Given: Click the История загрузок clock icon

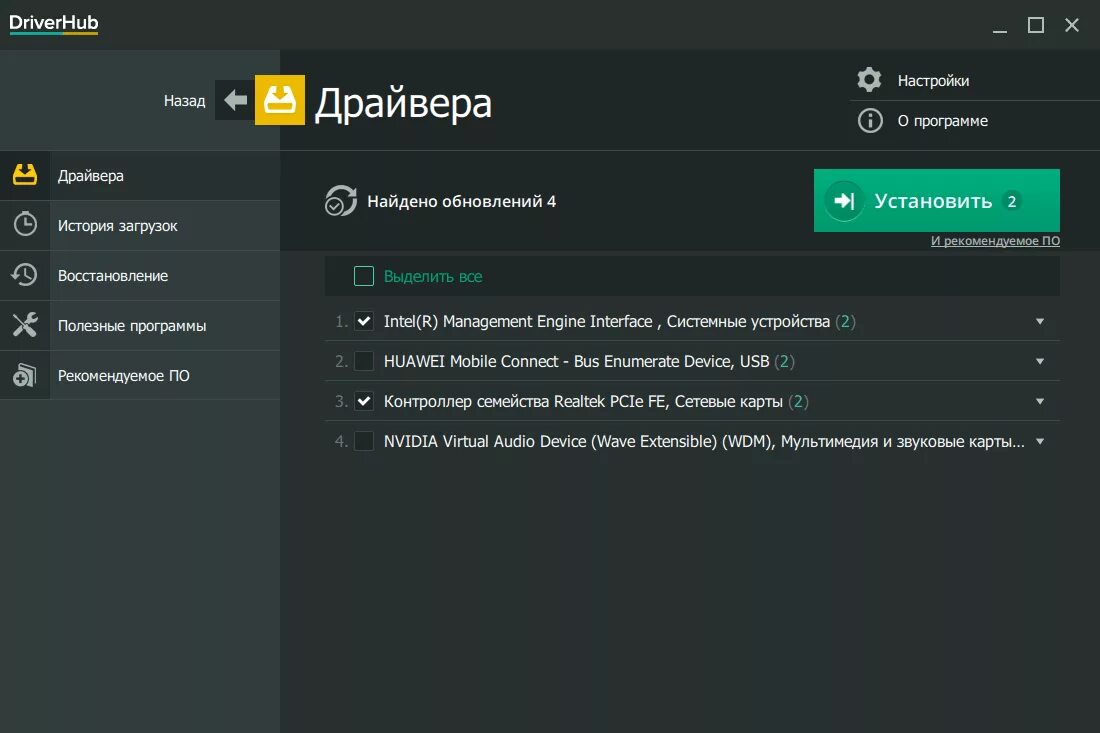Looking at the screenshot, I should pyautogui.click(x=25, y=225).
